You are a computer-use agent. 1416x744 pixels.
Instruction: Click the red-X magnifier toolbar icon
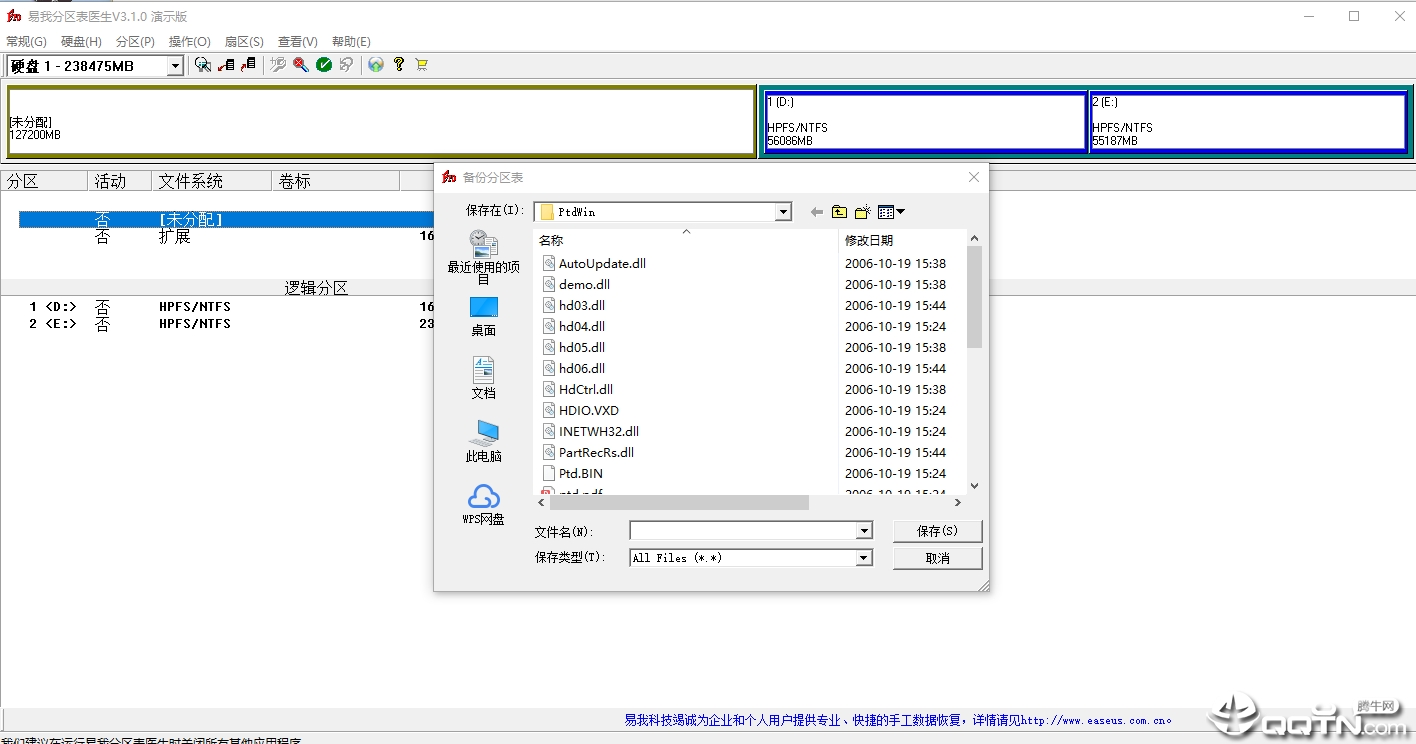(300, 65)
